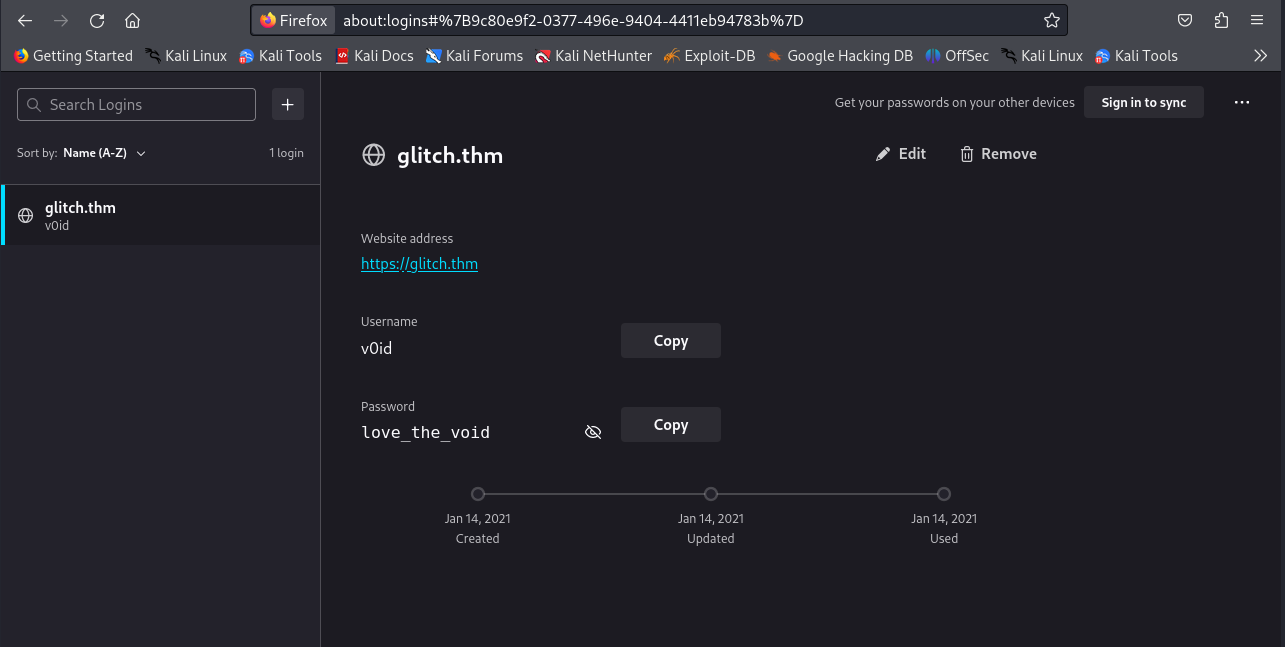This screenshot has height=647, width=1285.
Task: Bookmark this page with the star icon
Action: click(x=1051, y=20)
